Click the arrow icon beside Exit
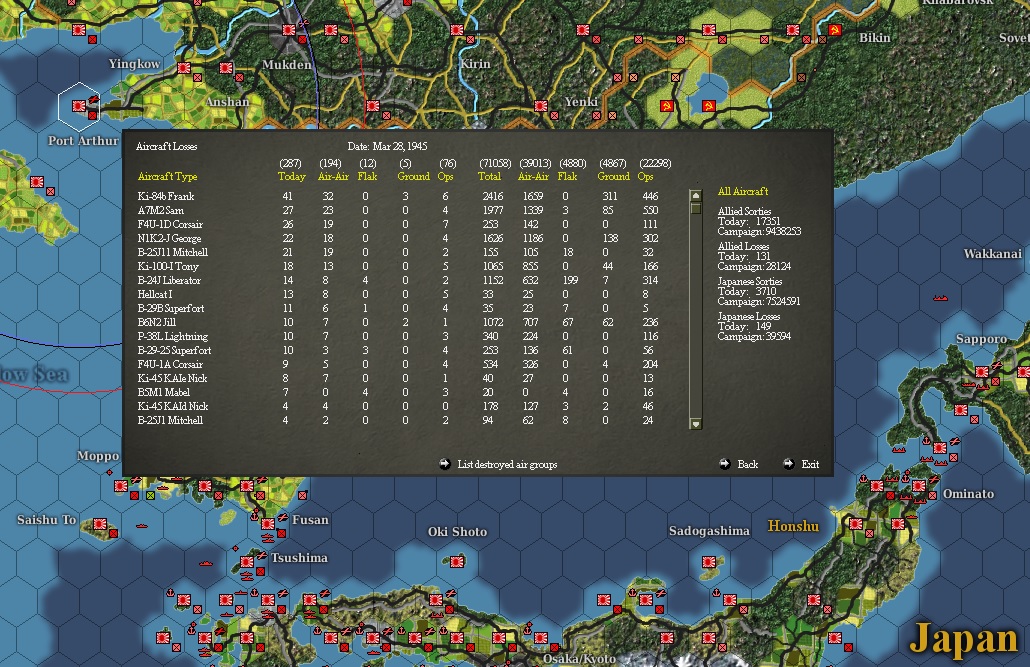1030x667 pixels. [788, 463]
